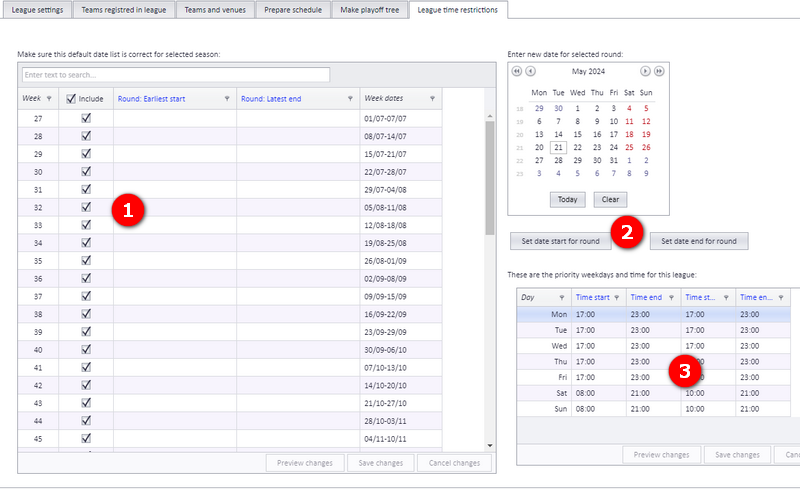Toggle the Include header checkbox

point(71,99)
